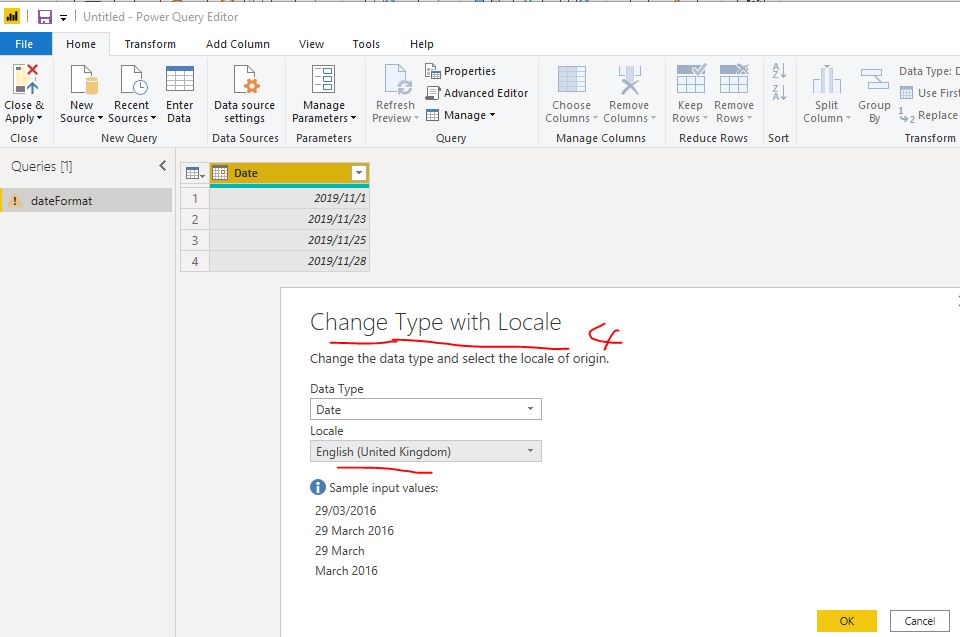Click the Manage Parameters icon
The width and height of the screenshot is (960, 637).
coord(323,80)
